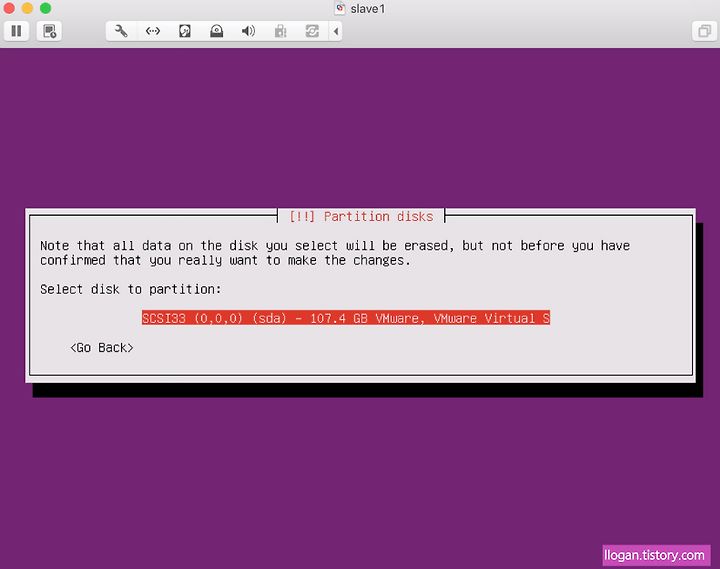Click the grayed sharing sync icon

tap(312, 31)
